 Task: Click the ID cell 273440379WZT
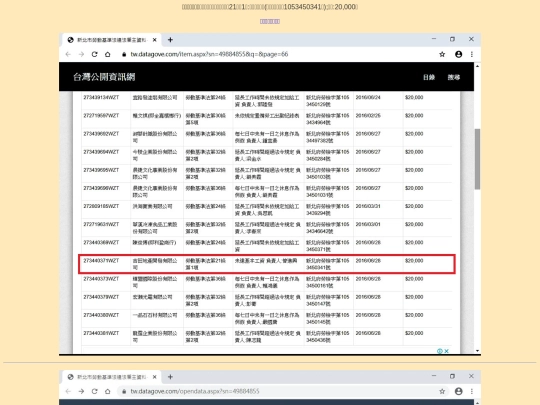click(x=101, y=297)
